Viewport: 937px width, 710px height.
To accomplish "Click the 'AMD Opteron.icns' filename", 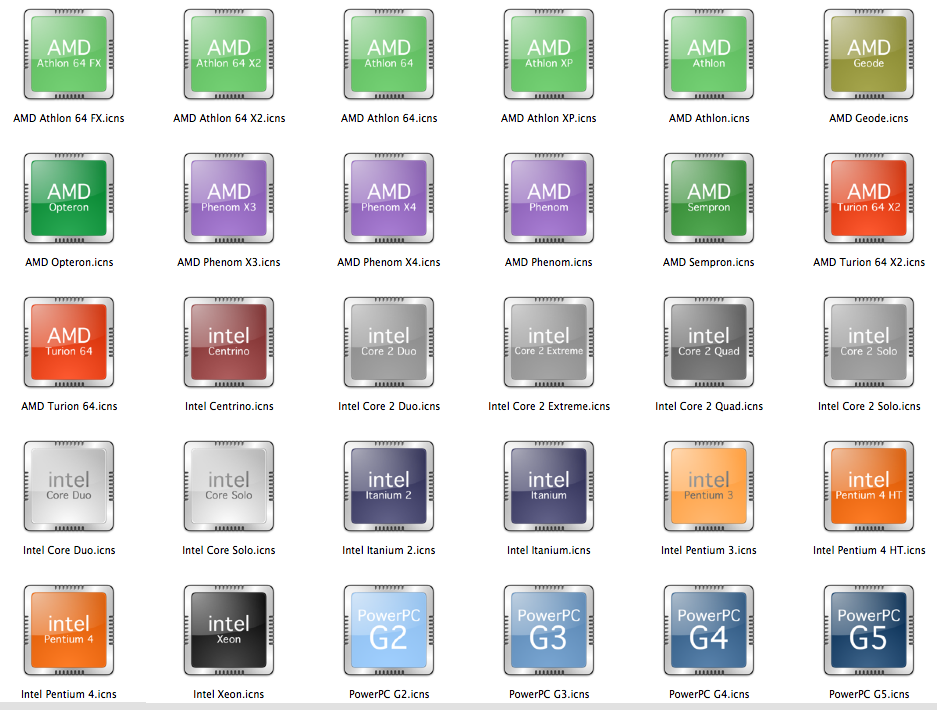I will point(69,262).
